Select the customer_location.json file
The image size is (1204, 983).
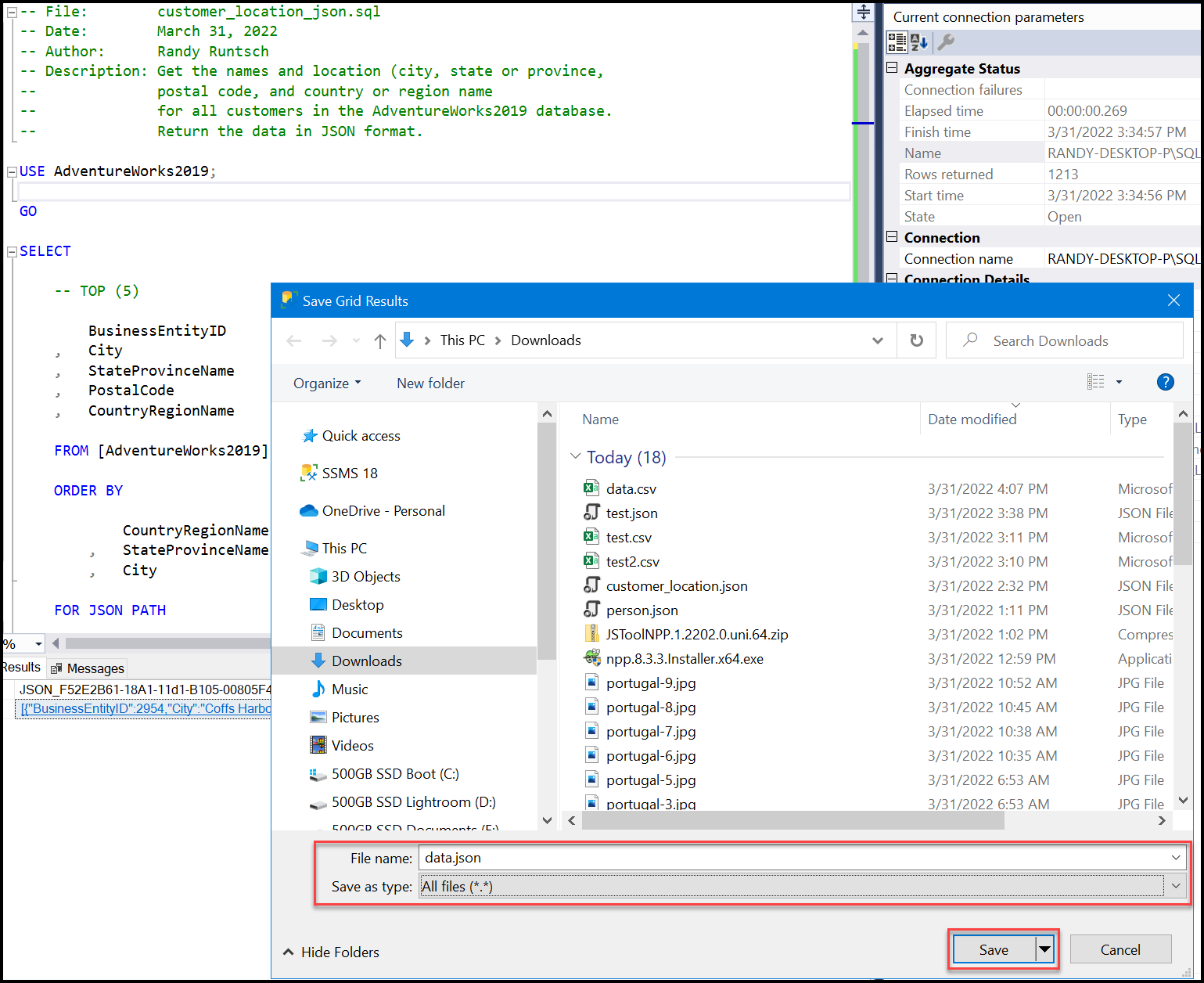click(676, 586)
